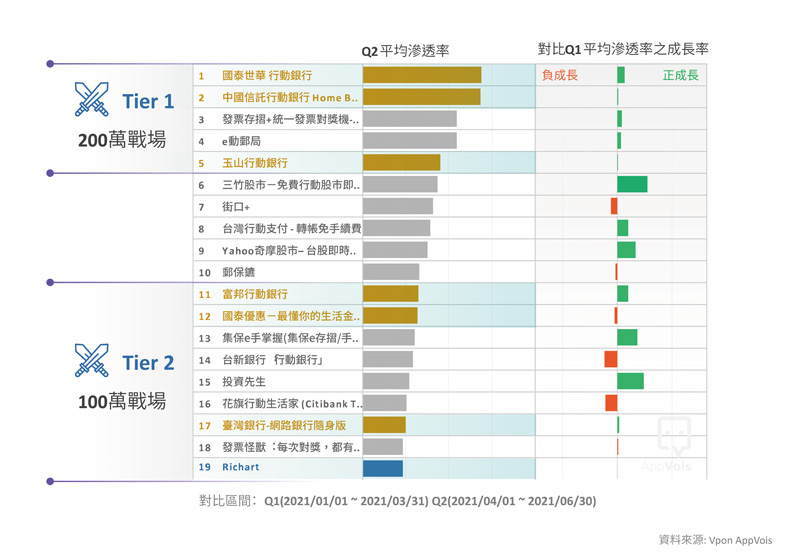The height and width of the screenshot is (555, 792).
Task: Click the red growth bar for 花旗行動生活家
Action: (611, 403)
